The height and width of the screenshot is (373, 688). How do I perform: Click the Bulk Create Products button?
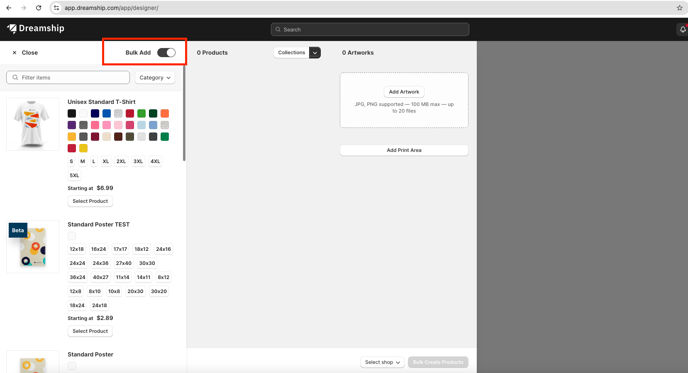click(x=438, y=362)
